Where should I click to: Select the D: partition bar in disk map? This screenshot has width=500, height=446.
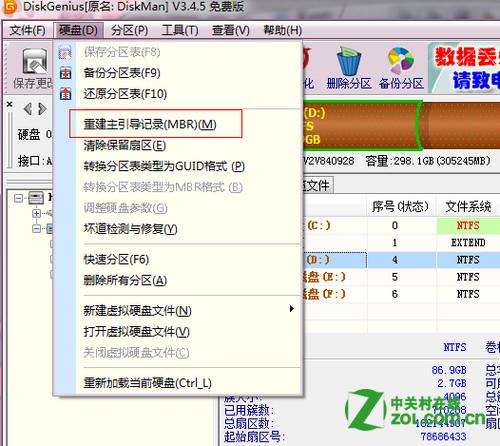tap(362, 125)
